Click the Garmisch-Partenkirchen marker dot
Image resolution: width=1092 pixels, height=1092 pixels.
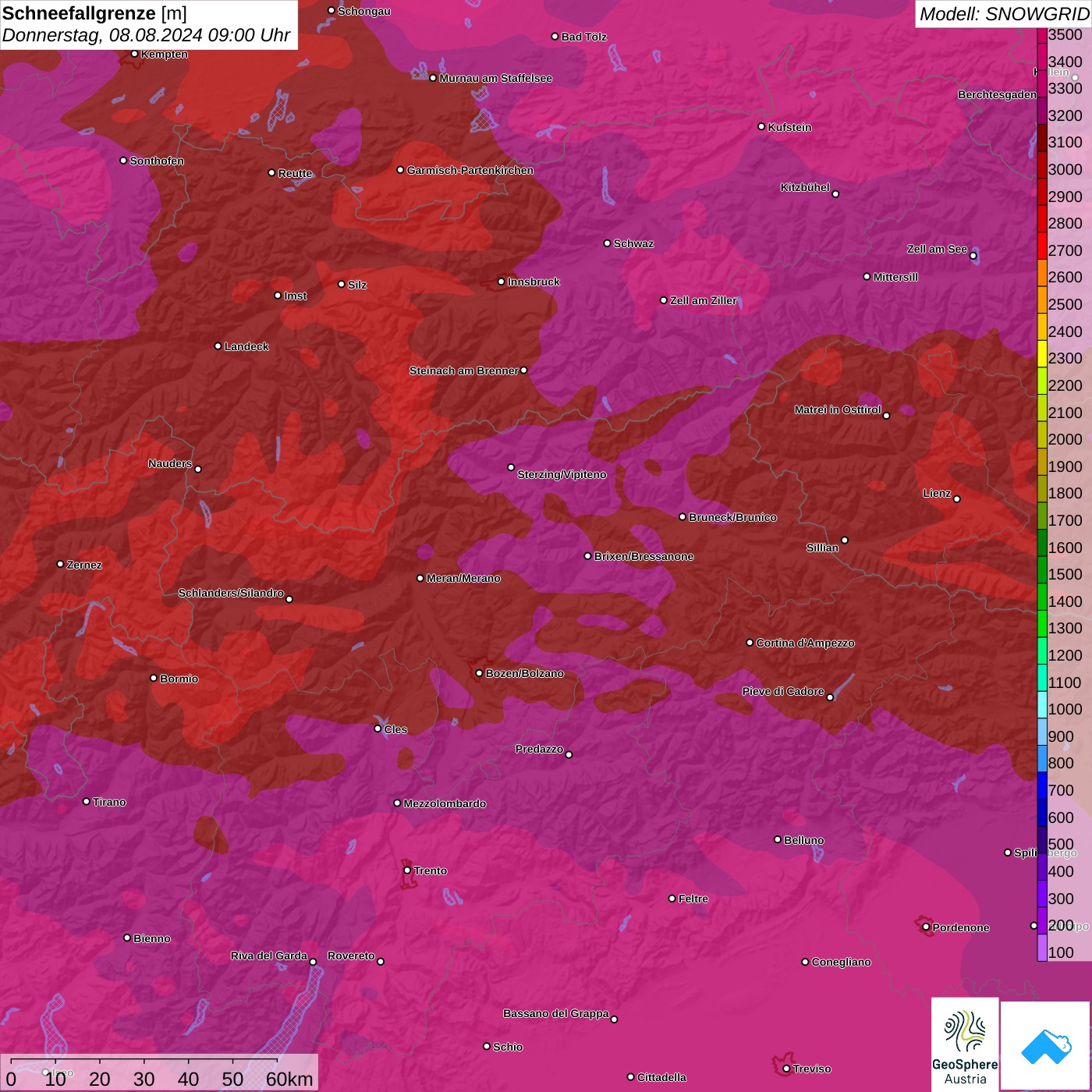(x=400, y=170)
